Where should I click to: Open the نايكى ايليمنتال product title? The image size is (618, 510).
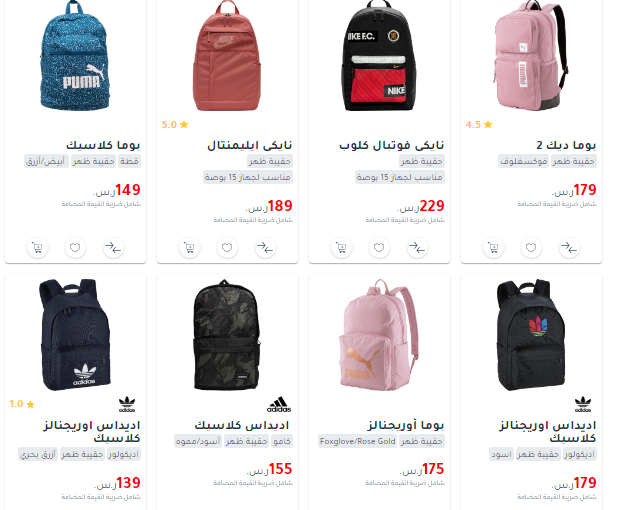click(250, 145)
